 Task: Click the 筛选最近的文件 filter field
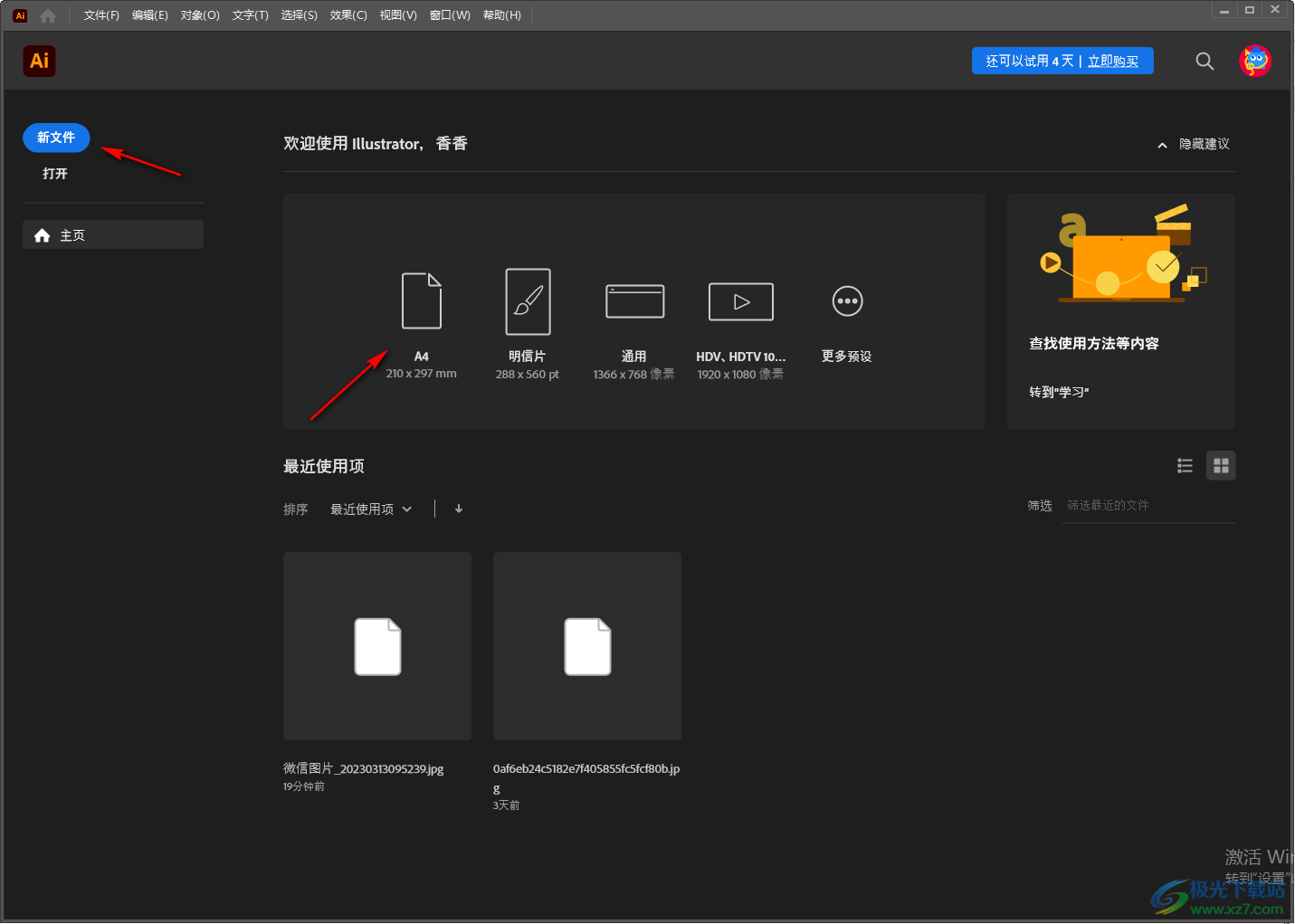click(x=1148, y=506)
